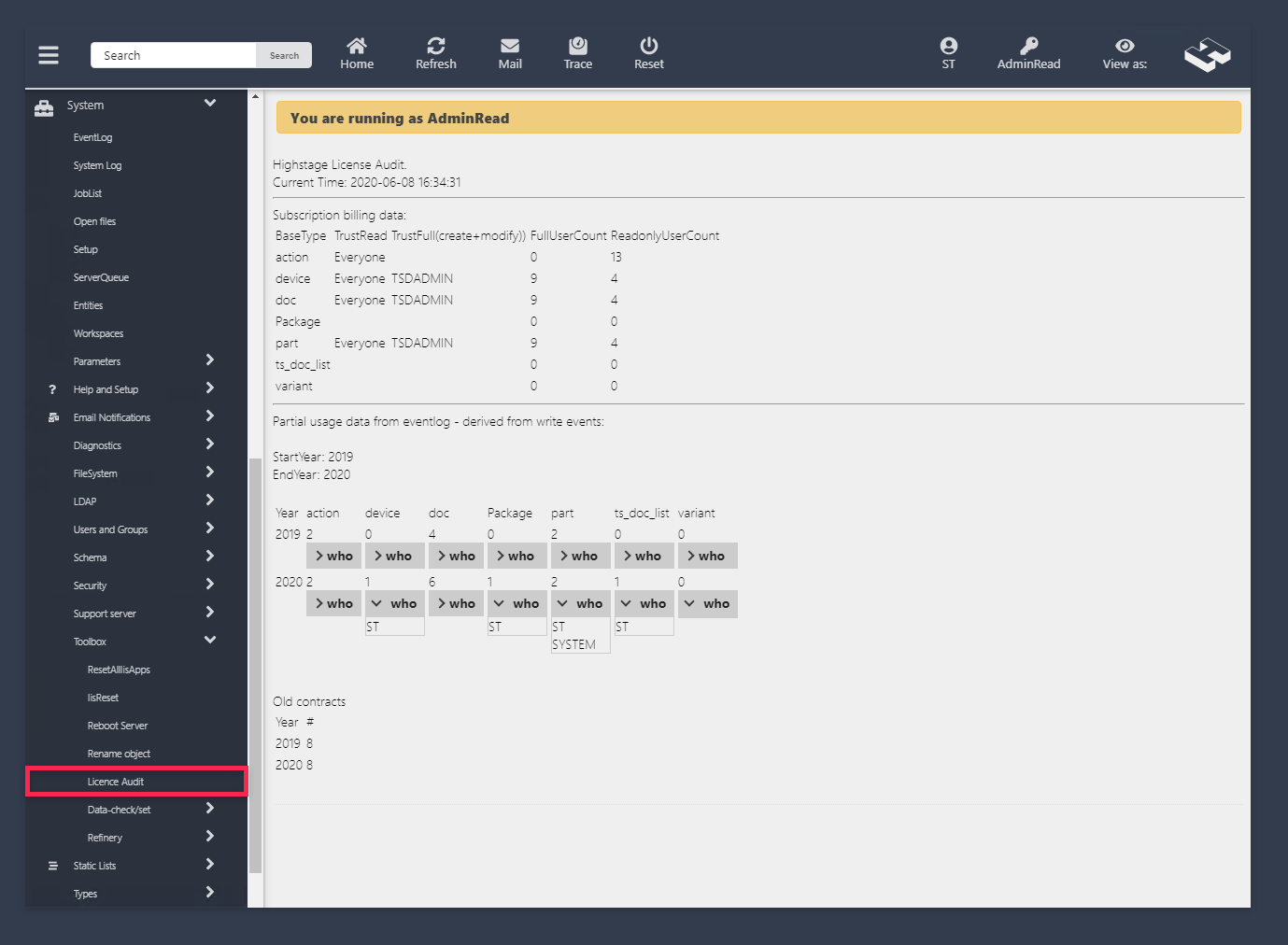Collapse the System section chevron

point(210,103)
